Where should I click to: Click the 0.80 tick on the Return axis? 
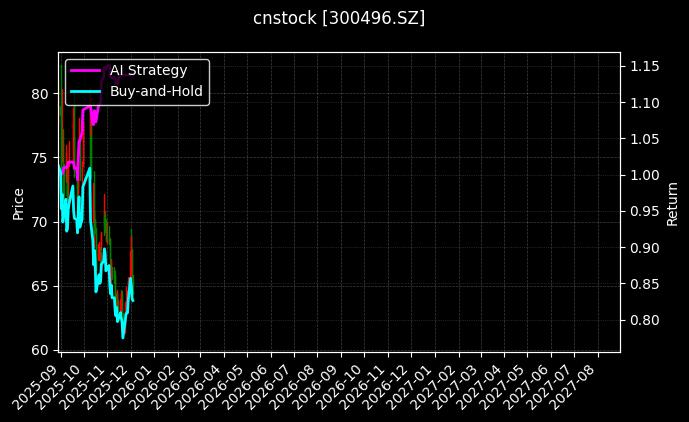[x=643, y=320]
